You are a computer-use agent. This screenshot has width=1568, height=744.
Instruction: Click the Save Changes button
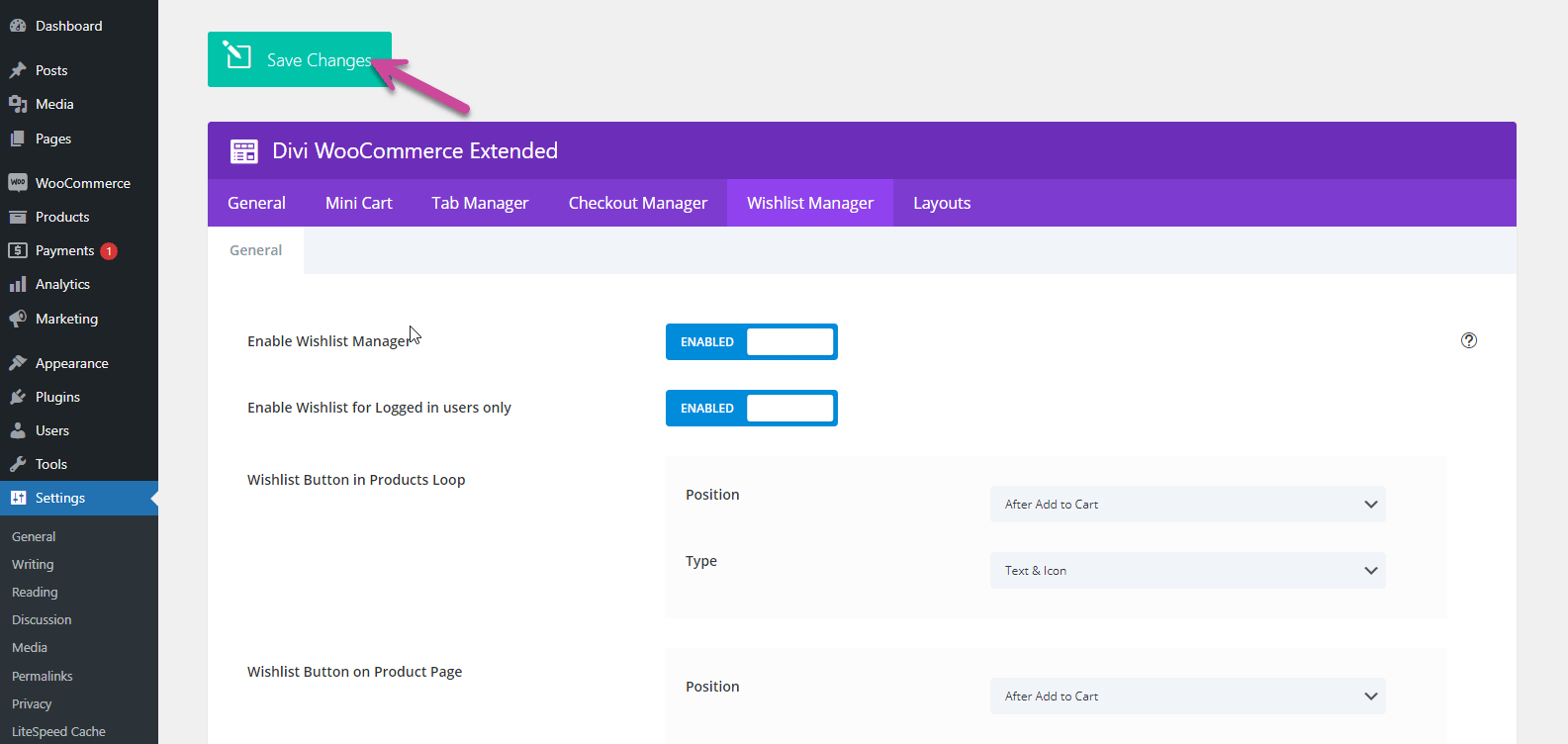[x=300, y=59]
